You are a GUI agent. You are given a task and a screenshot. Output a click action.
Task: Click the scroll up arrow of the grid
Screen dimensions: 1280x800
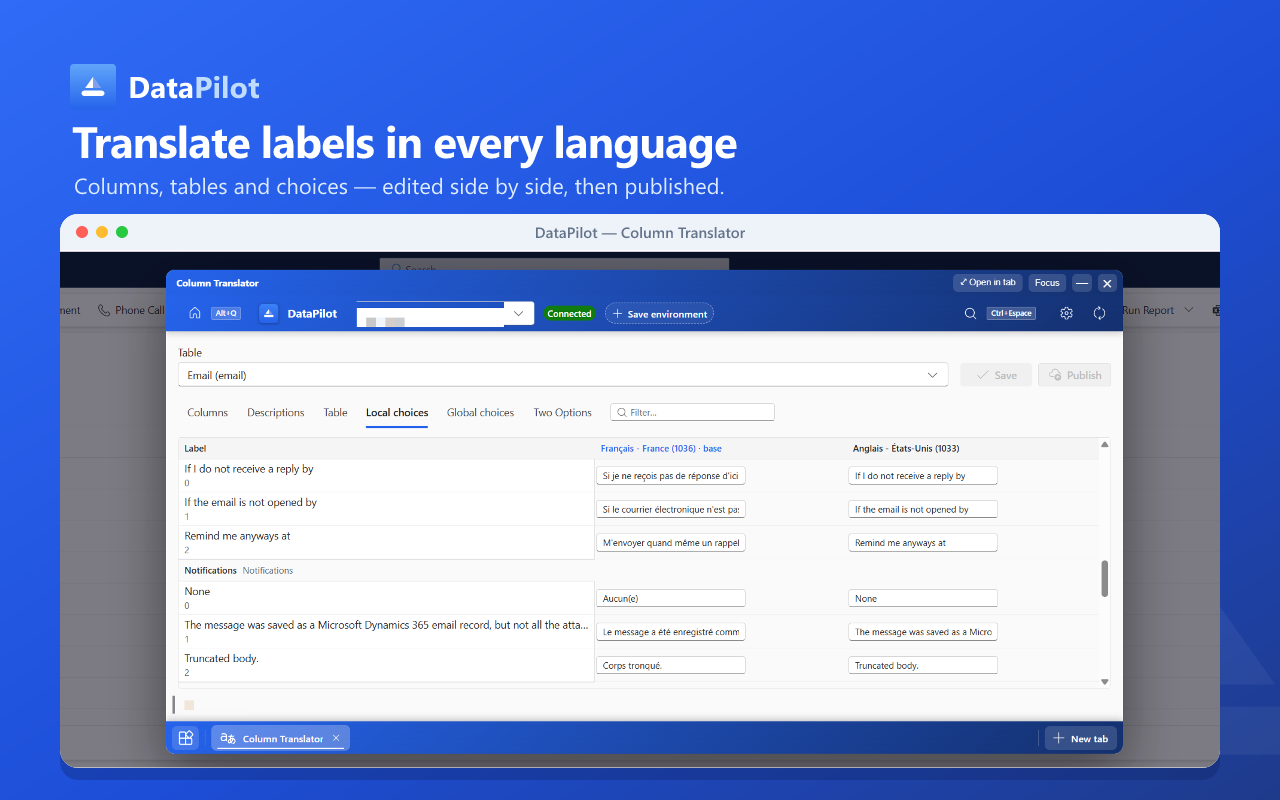coord(1105,445)
